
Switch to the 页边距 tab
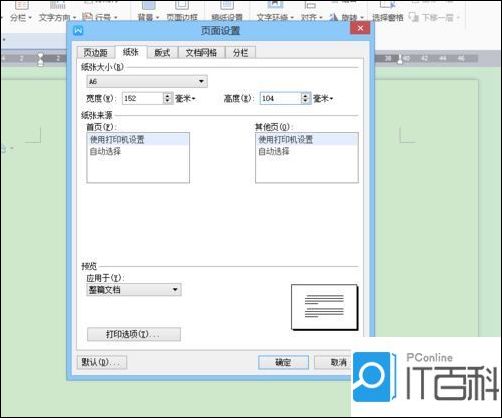(96, 52)
